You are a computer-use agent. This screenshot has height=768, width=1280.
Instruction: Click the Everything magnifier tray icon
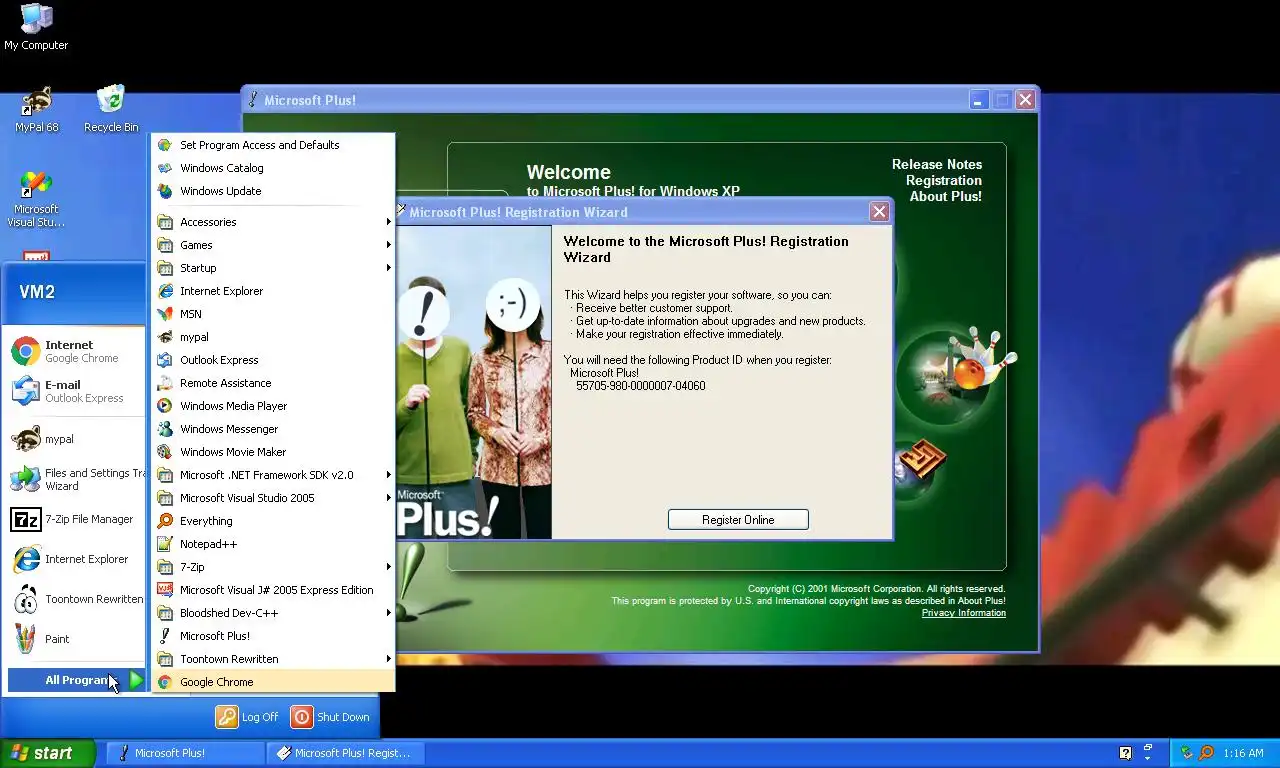point(1206,753)
